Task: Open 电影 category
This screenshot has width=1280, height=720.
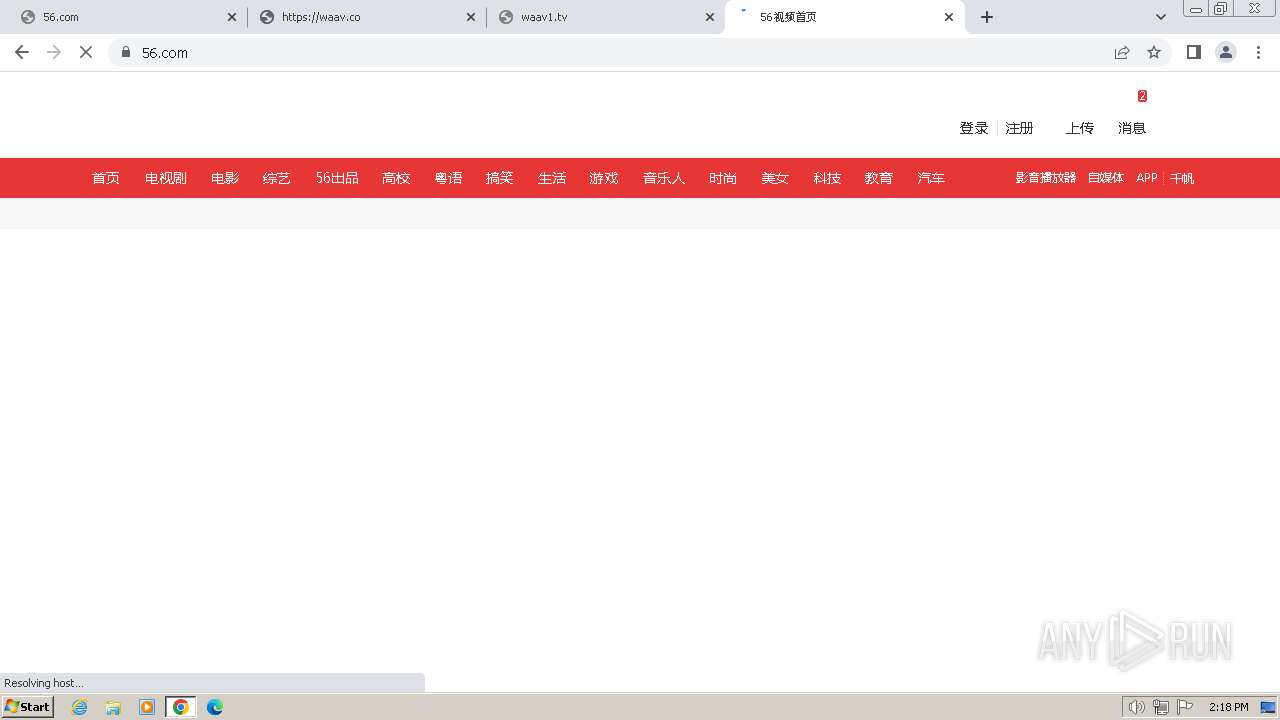Action: 225,178
